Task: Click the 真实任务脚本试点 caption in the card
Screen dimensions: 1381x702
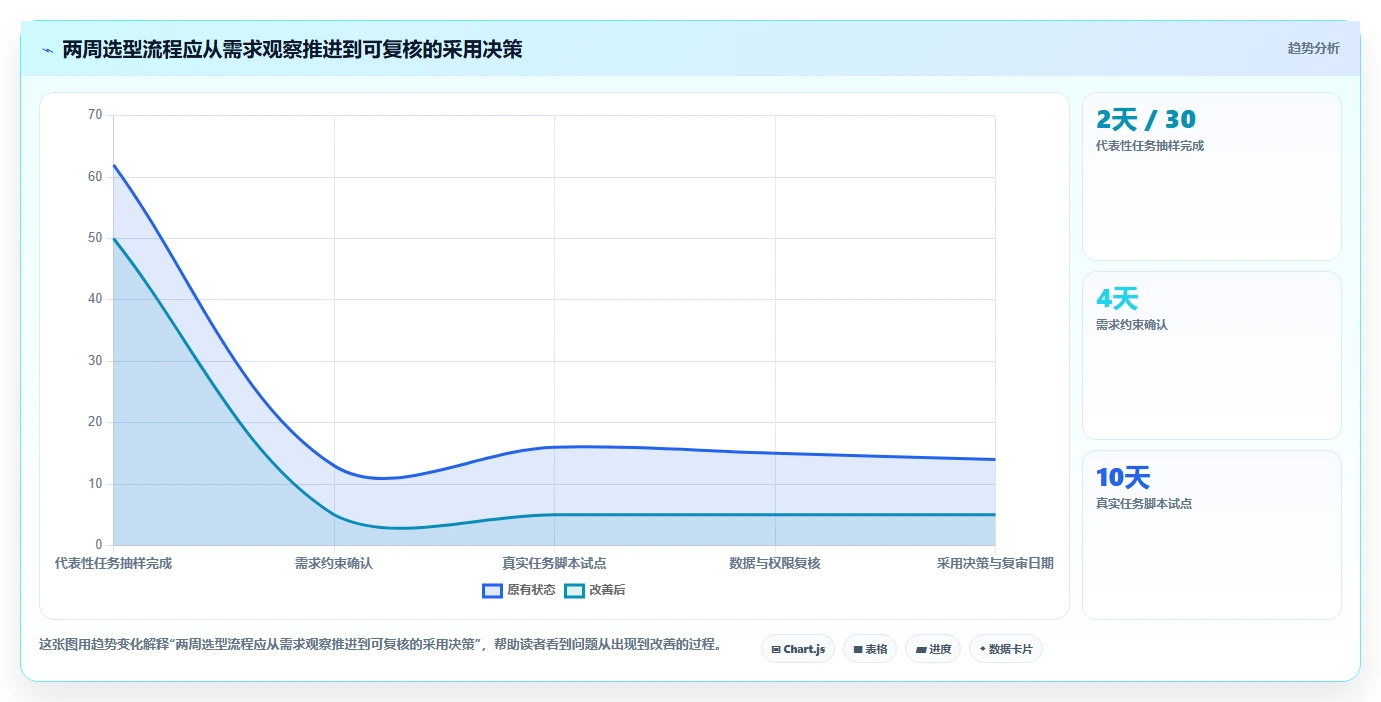Action: (1144, 504)
